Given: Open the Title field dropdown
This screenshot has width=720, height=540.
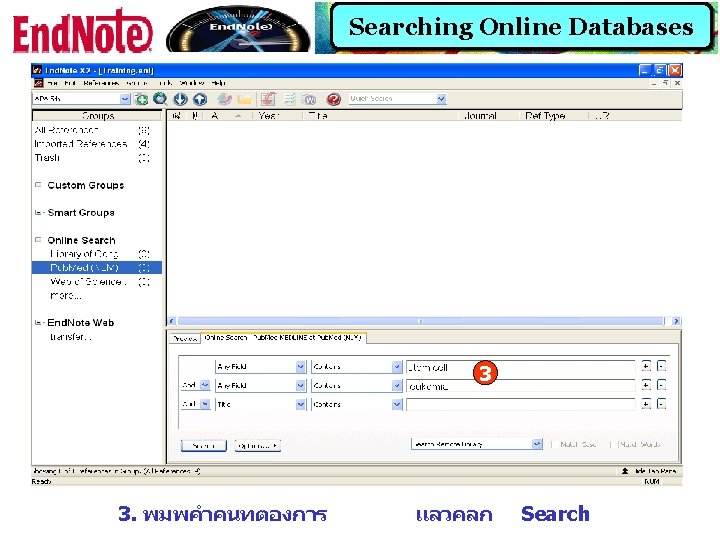Looking at the screenshot, I should [x=300, y=404].
